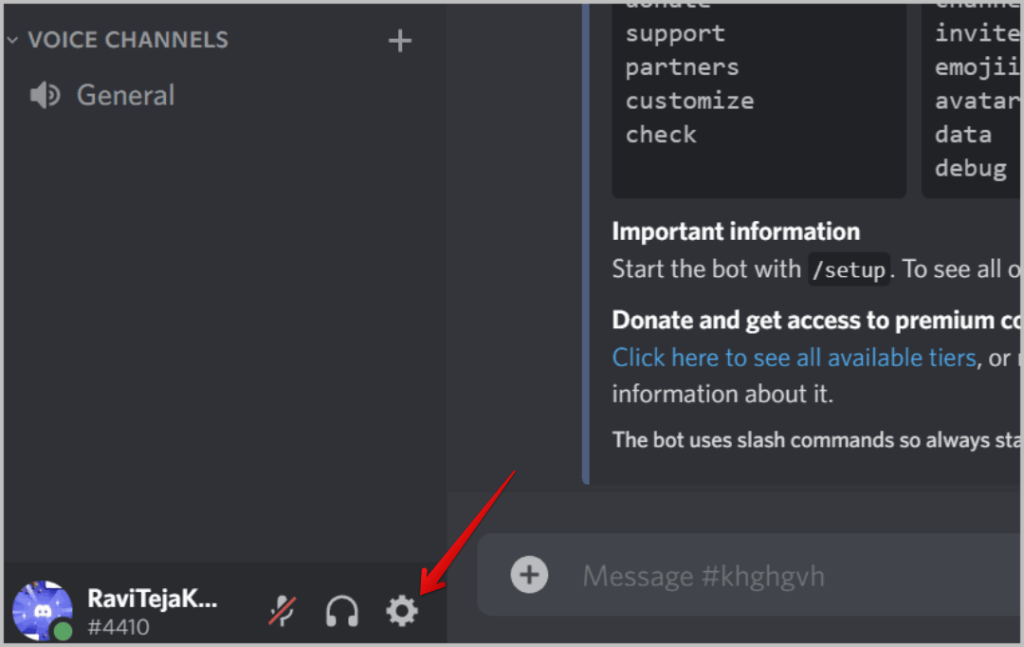This screenshot has height=647, width=1024.
Task: Toggle deafen with the headphones icon
Action: point(342,612)
